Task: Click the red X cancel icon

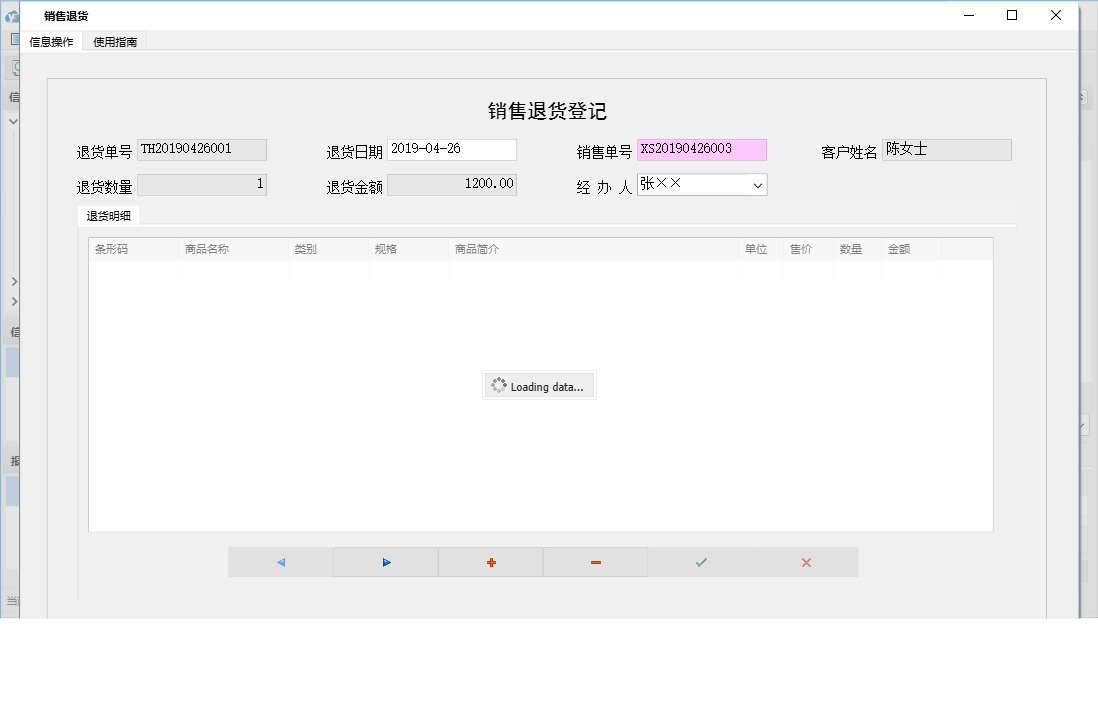Action: 806,561
